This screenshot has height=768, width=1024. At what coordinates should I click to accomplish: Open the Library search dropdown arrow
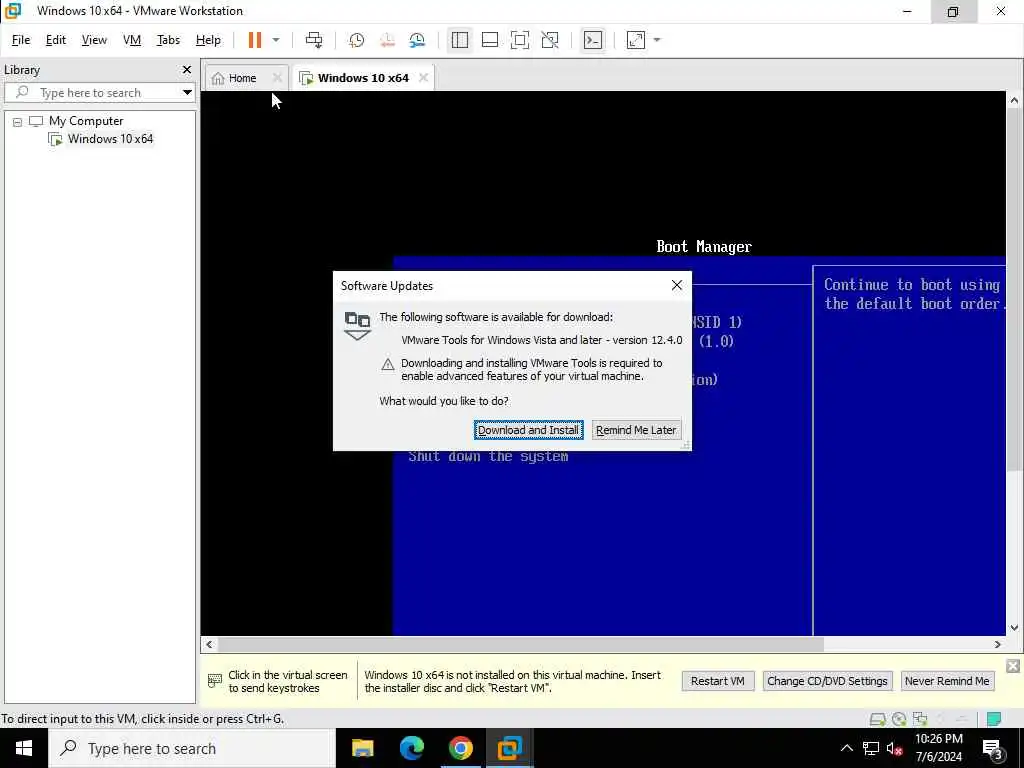[x=187, y=92]
